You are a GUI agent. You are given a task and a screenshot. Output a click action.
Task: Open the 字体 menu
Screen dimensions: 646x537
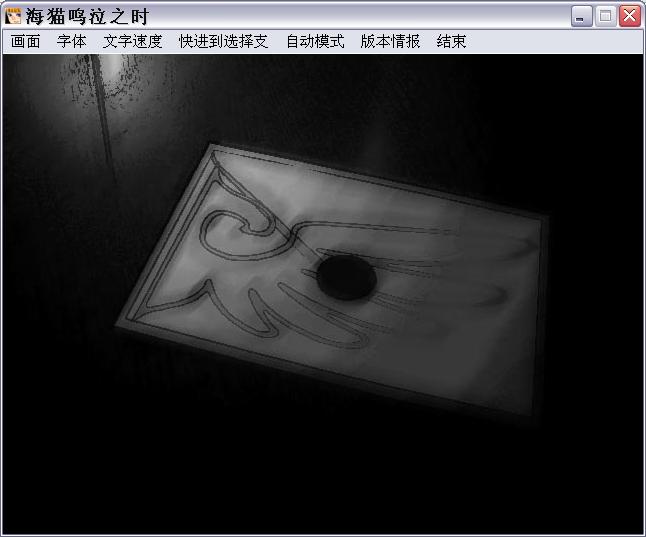tap(72, 42)
